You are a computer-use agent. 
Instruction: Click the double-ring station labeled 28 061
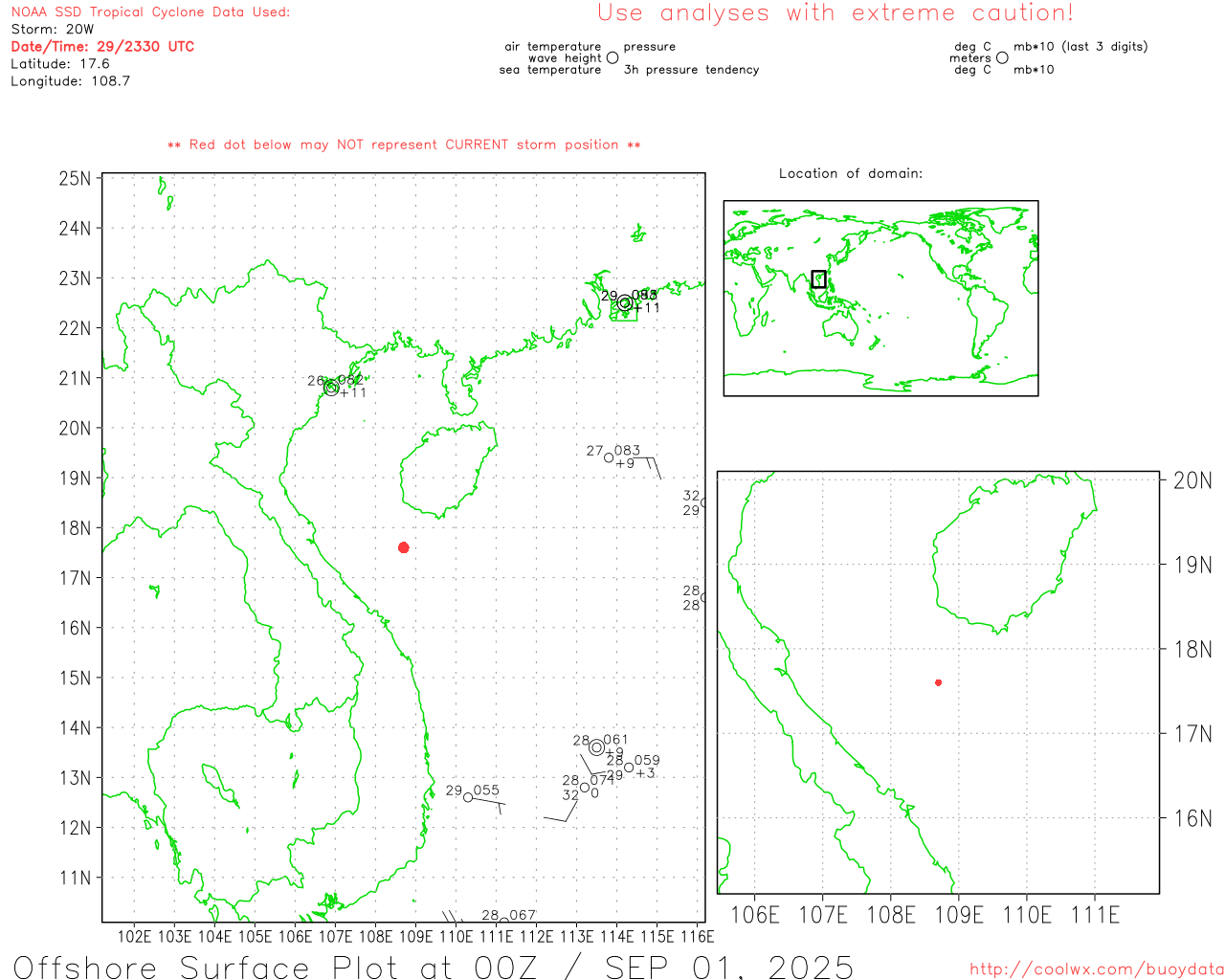click(x=597, y=747)
